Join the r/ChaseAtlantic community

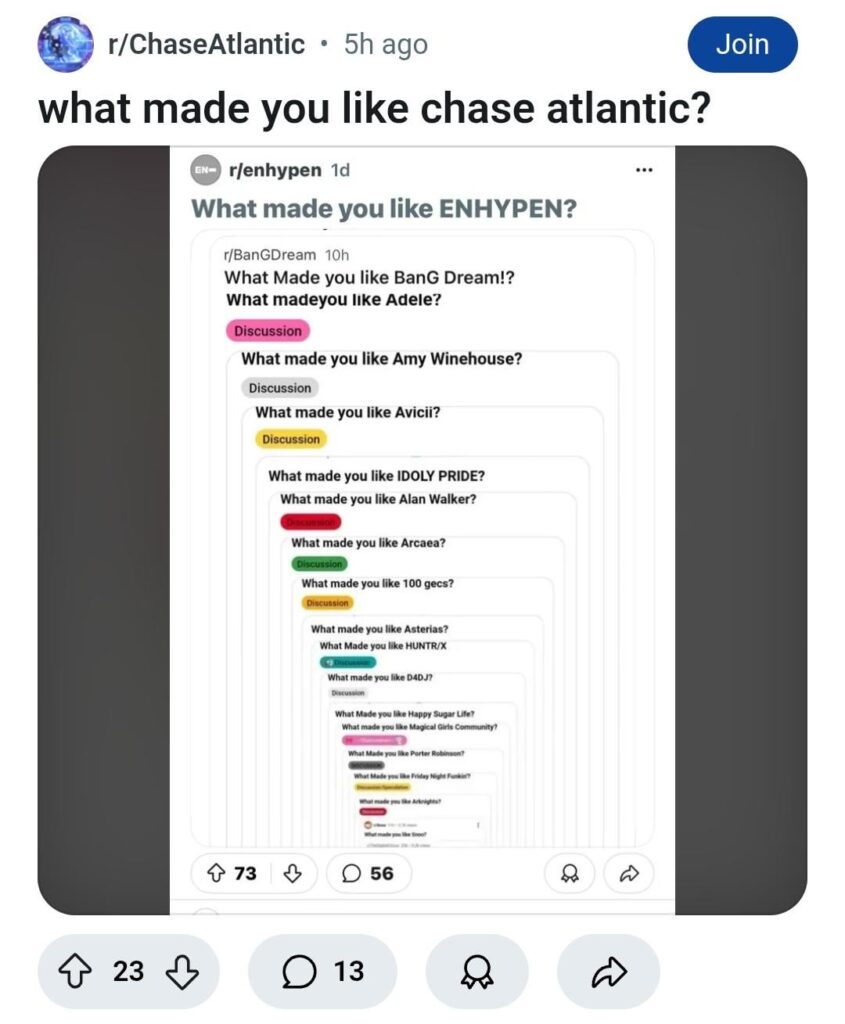(x=742, y=44)
